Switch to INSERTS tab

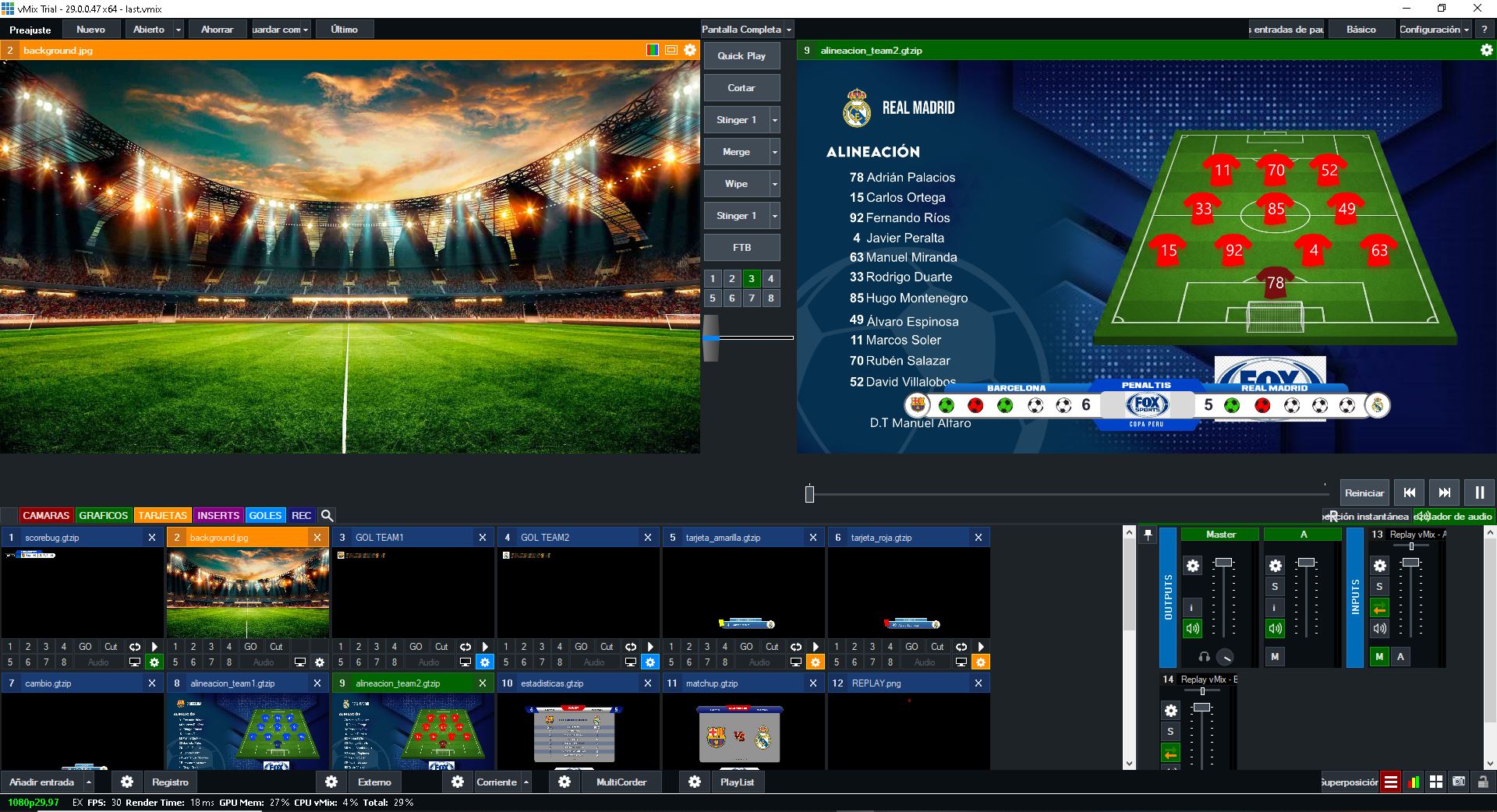(218, 515)
